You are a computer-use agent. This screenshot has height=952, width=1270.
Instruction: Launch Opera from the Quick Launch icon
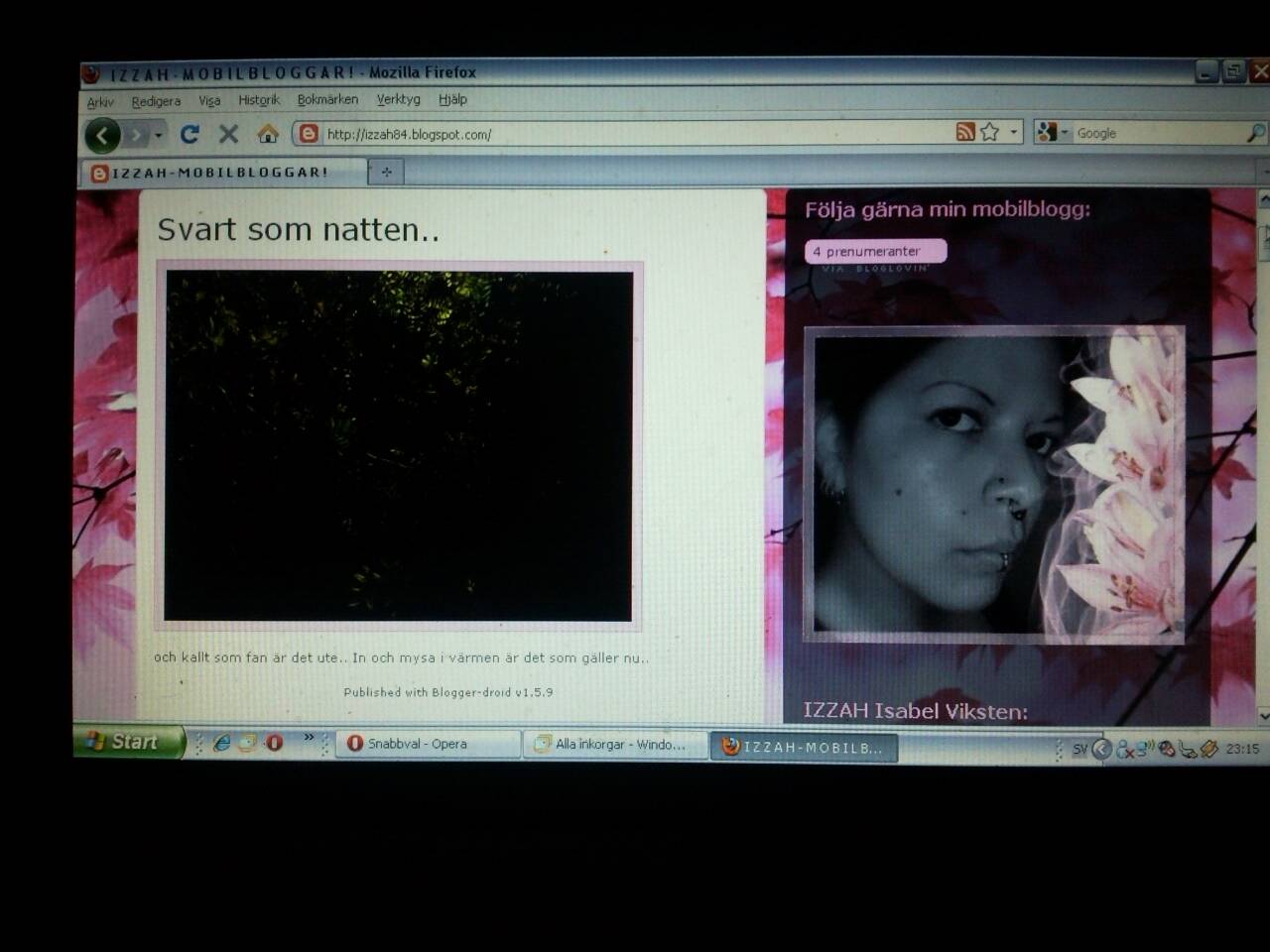coord(274,743)
